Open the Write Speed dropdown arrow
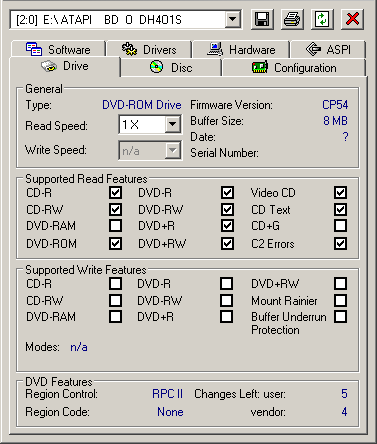Image resolution: width=377 pixels, height=444 pixels. 173,151
